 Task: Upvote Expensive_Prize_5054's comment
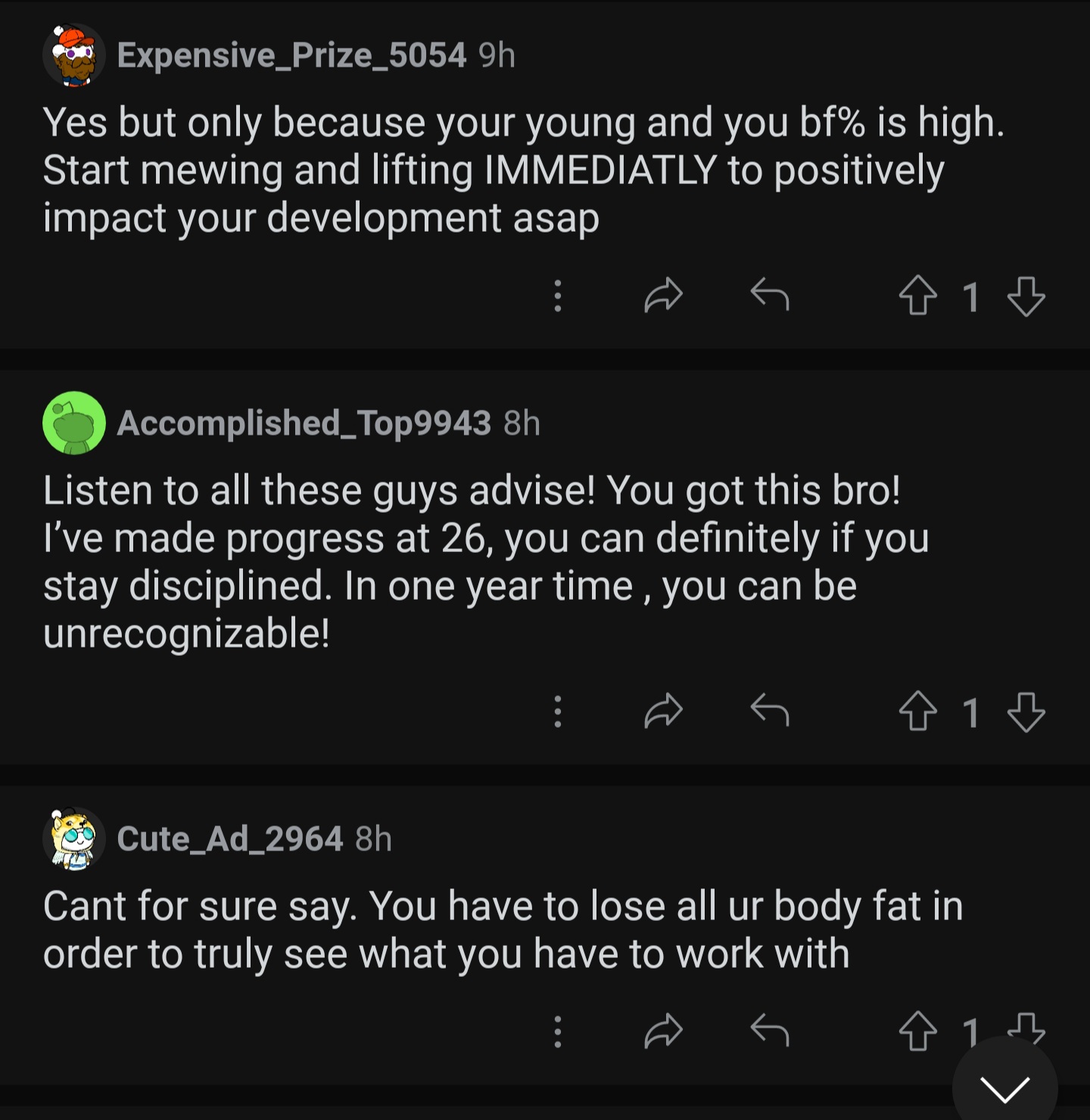click(x=917, y=295)
